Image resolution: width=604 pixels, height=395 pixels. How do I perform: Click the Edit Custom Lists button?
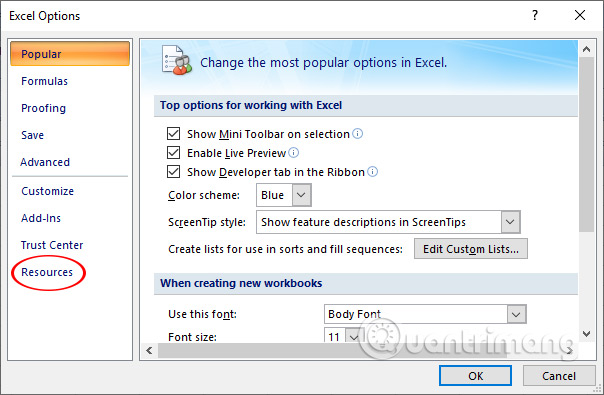(x=471, y=249)
